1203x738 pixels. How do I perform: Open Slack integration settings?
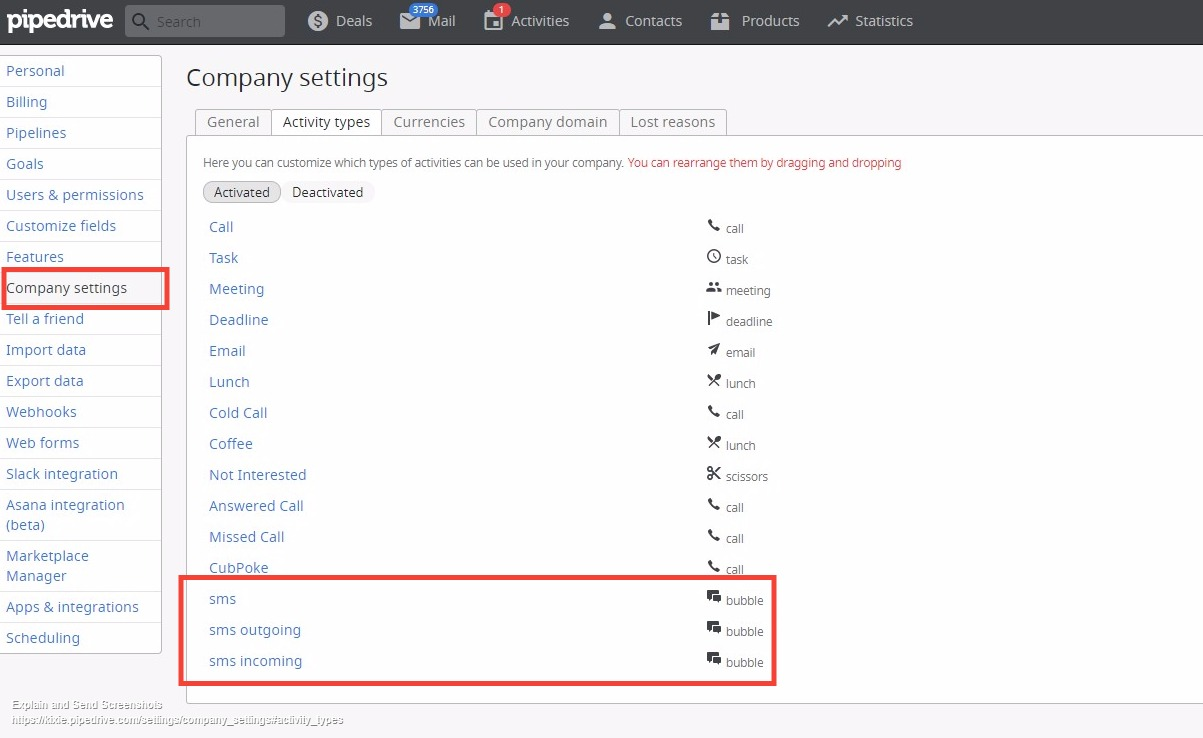click(62, 474)
